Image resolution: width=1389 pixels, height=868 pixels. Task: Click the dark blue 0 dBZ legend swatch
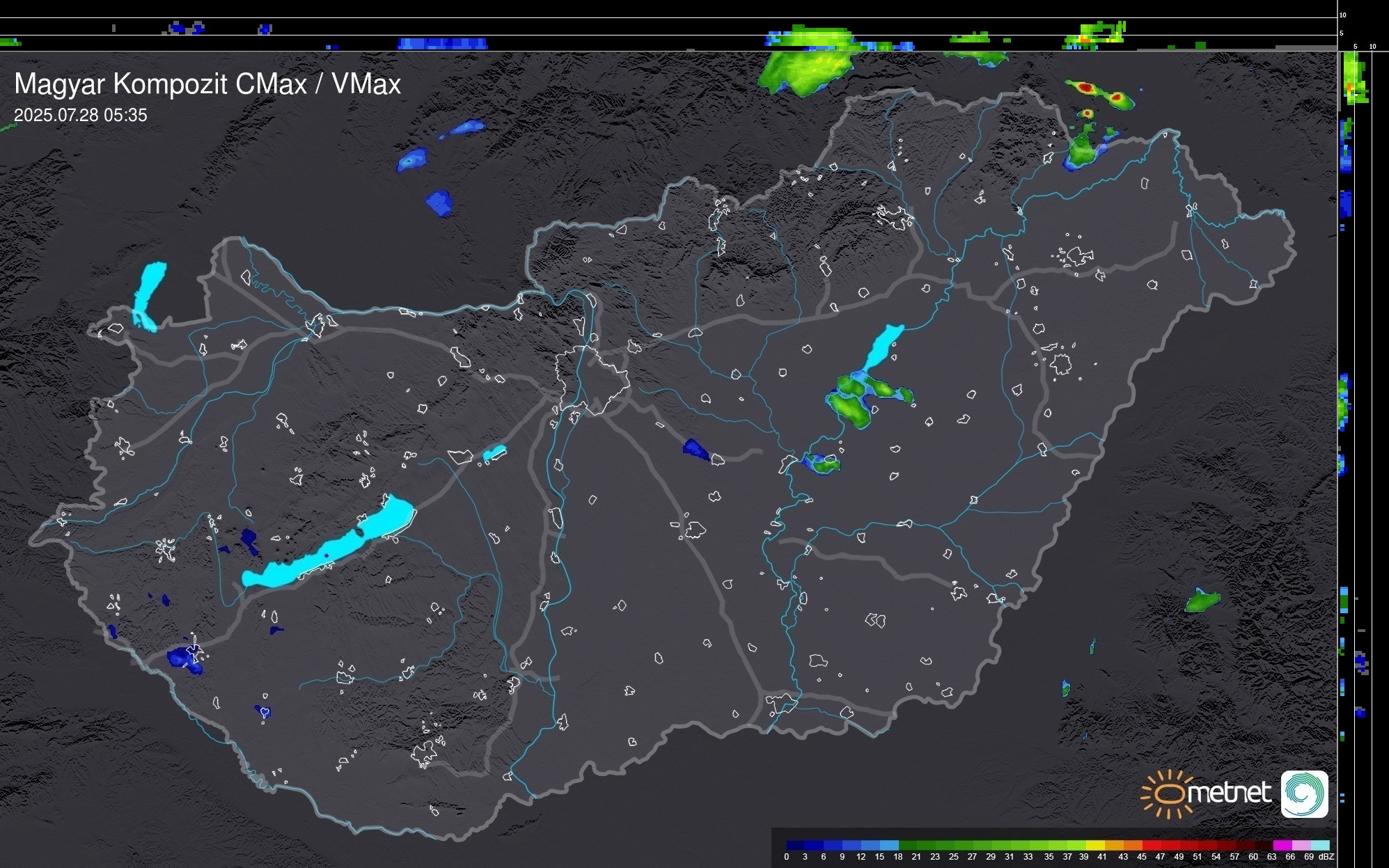click(795, 845)
